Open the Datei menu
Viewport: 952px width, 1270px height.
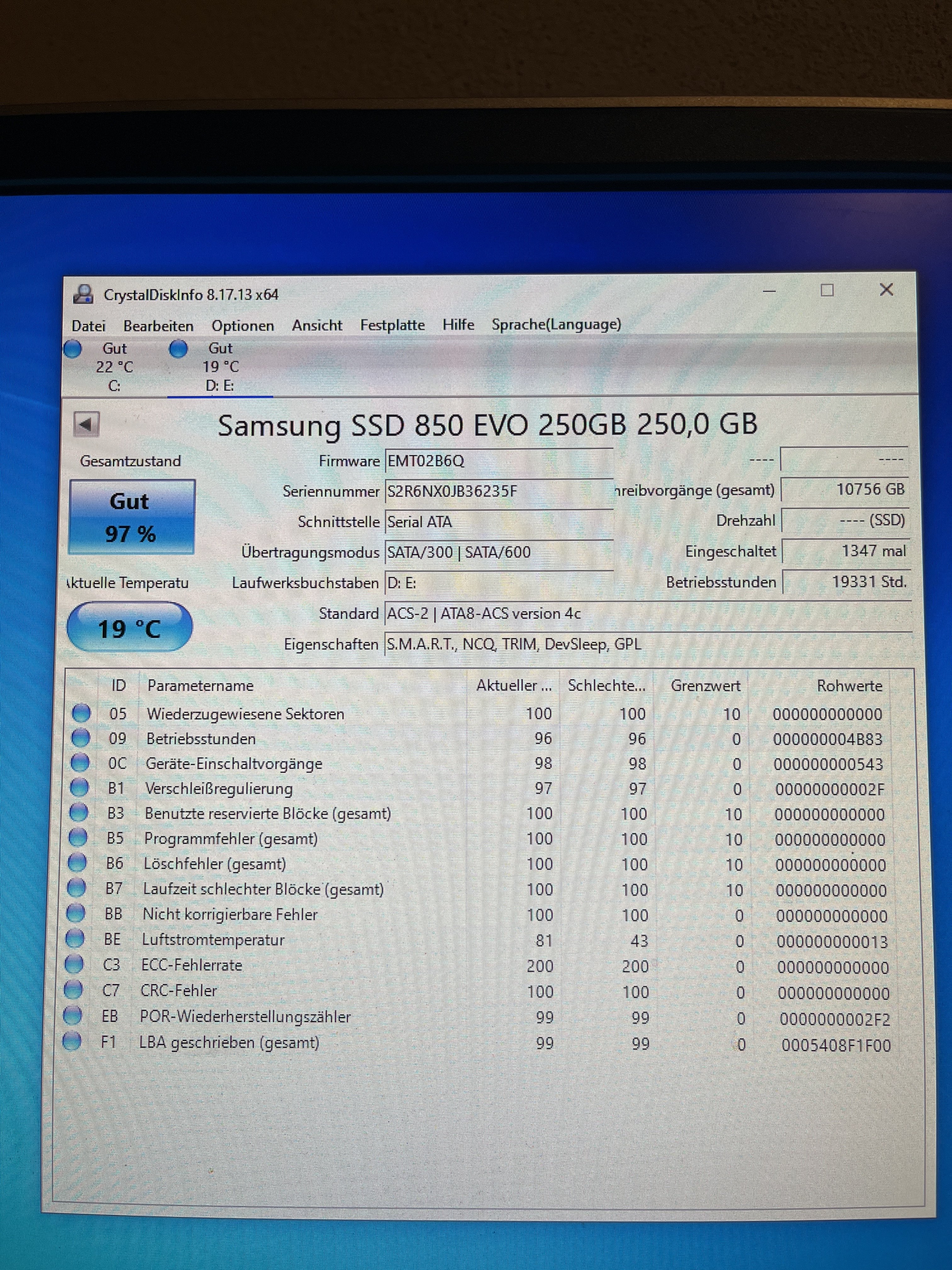pos(88,326)
